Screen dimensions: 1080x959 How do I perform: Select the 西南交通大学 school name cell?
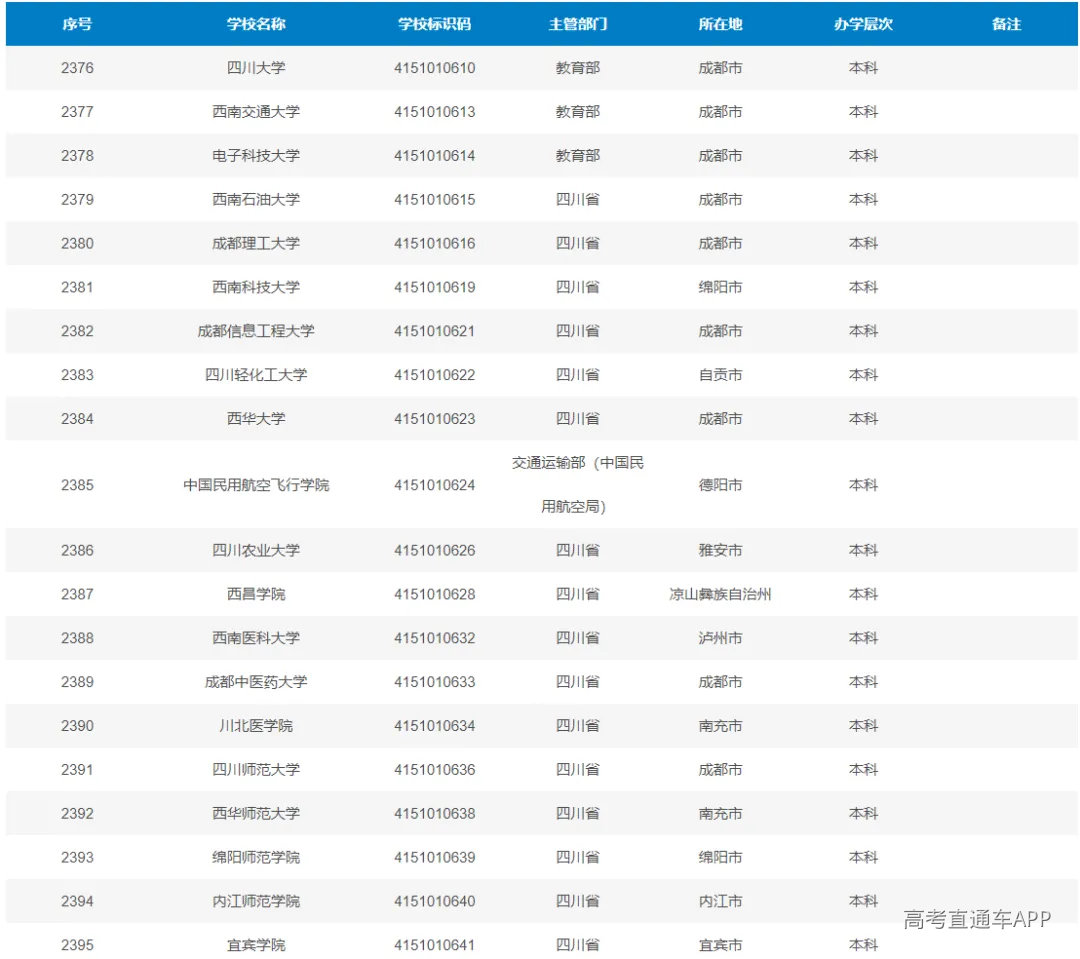coord(256,112)
